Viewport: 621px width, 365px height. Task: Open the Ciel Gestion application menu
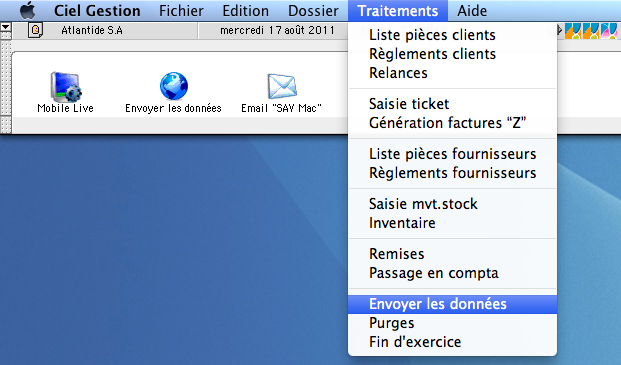tap(97, 11)
